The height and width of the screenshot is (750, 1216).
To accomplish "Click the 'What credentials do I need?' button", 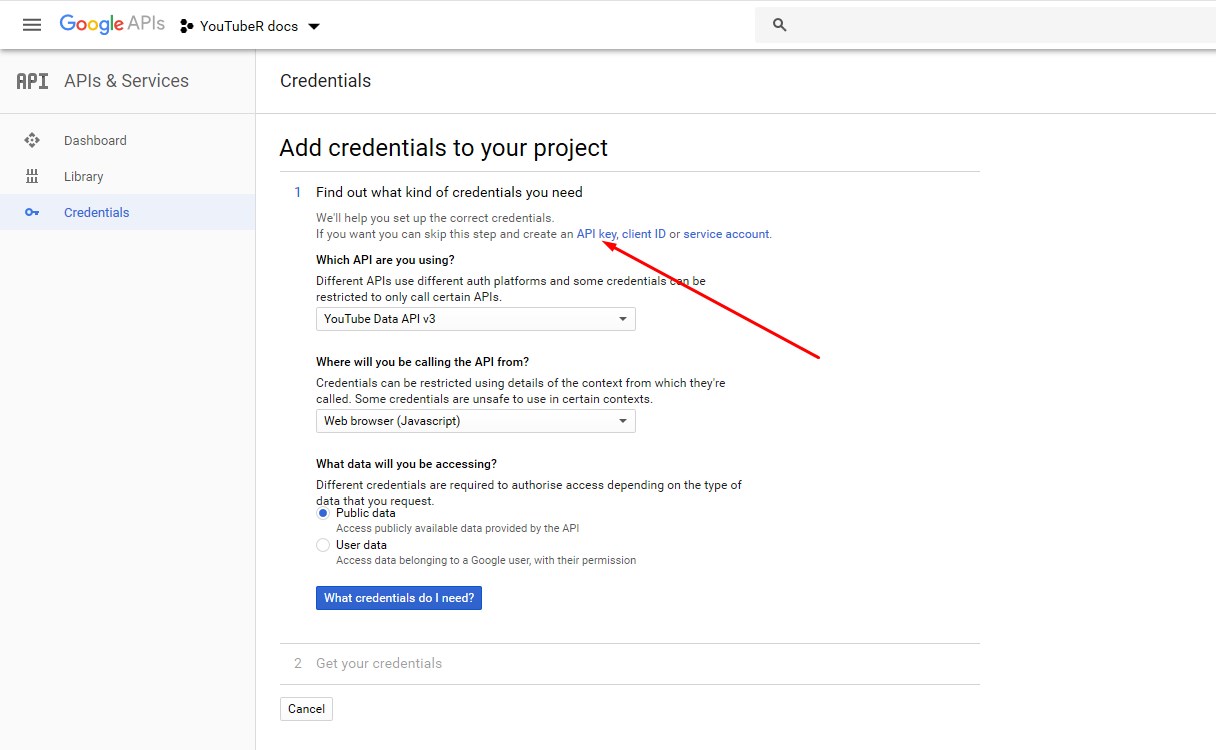I will click(399, 598).
